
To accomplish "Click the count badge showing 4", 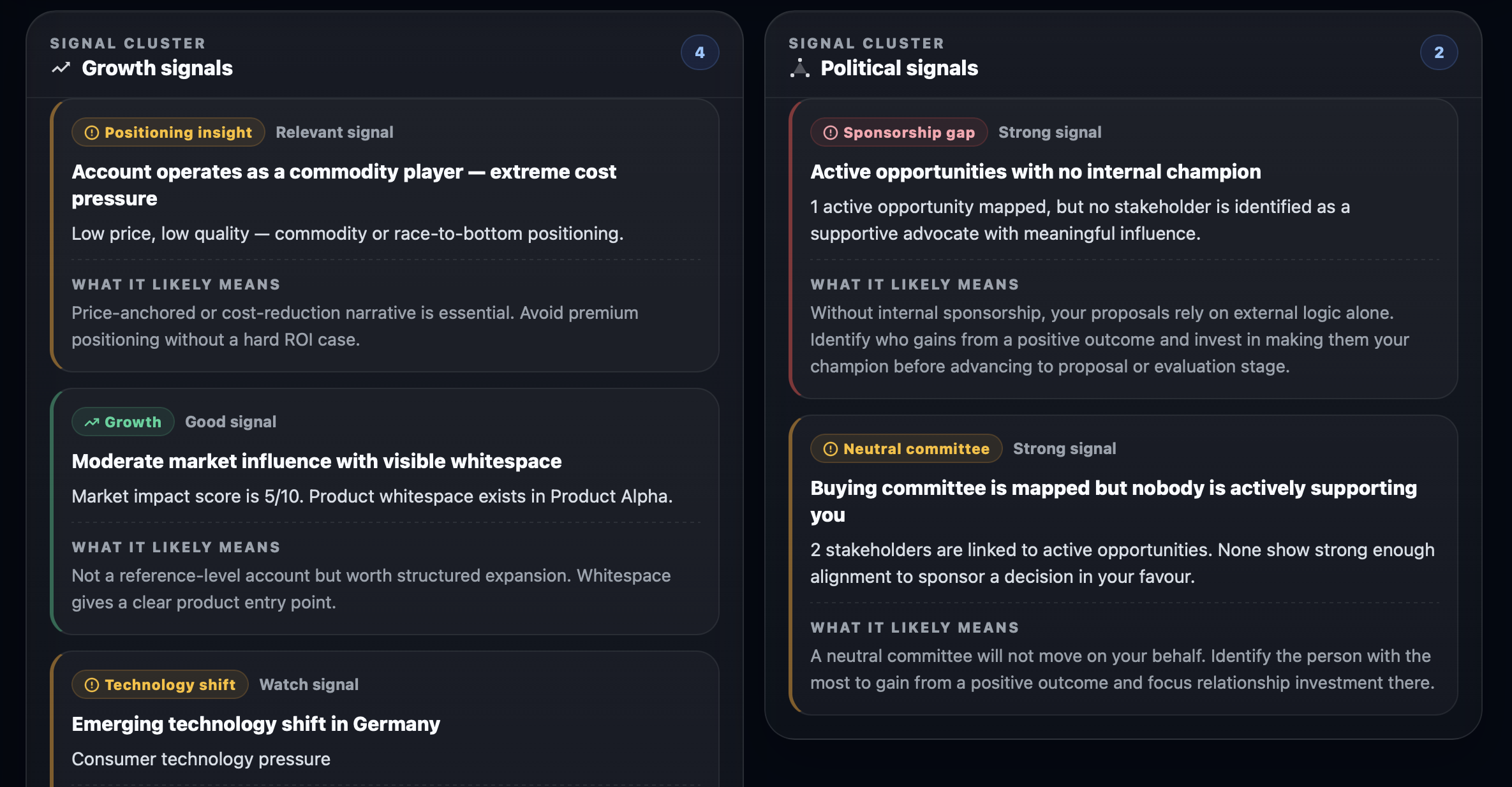I will [699, 52].
